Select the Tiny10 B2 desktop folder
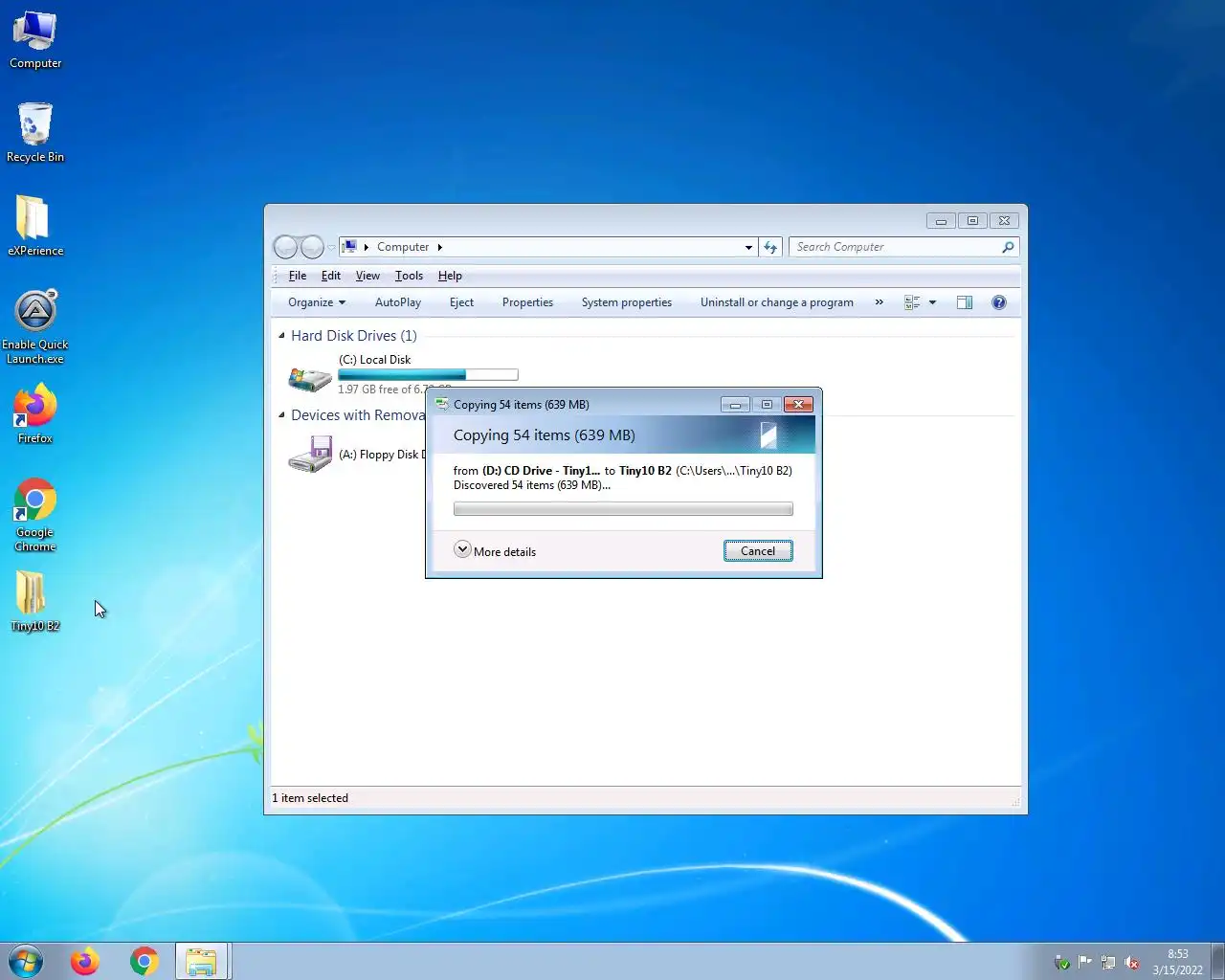Viewport: 1225px width, 980px height. tap(35, 601)
